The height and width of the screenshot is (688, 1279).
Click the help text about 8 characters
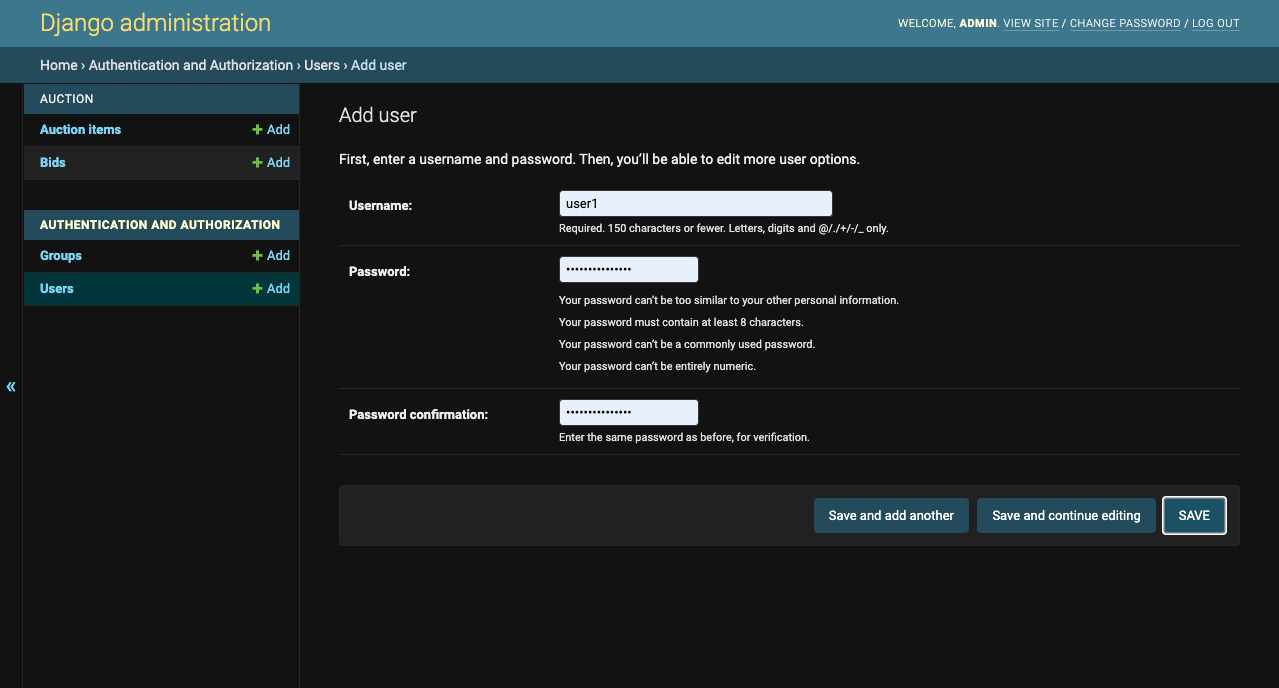click(681, 322)
